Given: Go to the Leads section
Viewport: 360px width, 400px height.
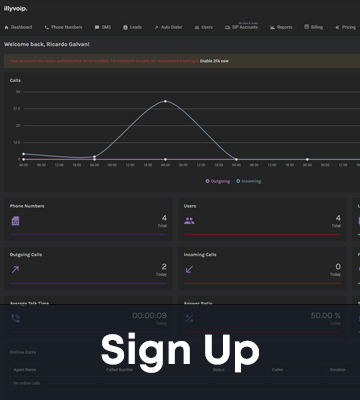Looking at the screenshot, I should (132, 27).
